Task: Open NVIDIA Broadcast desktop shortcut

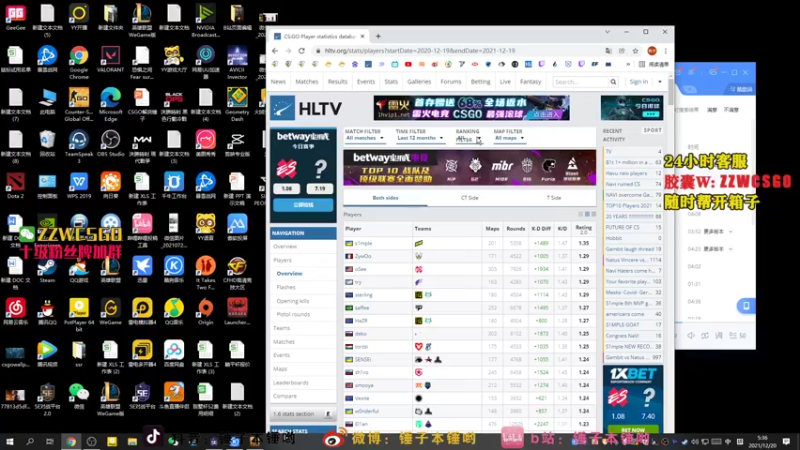Action: (205, 20)
